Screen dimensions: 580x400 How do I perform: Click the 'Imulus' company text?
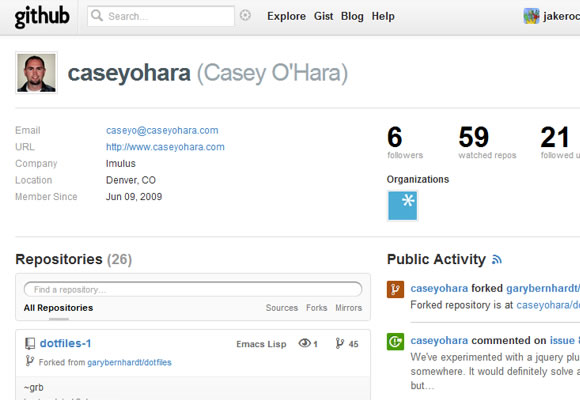point(121,164)
